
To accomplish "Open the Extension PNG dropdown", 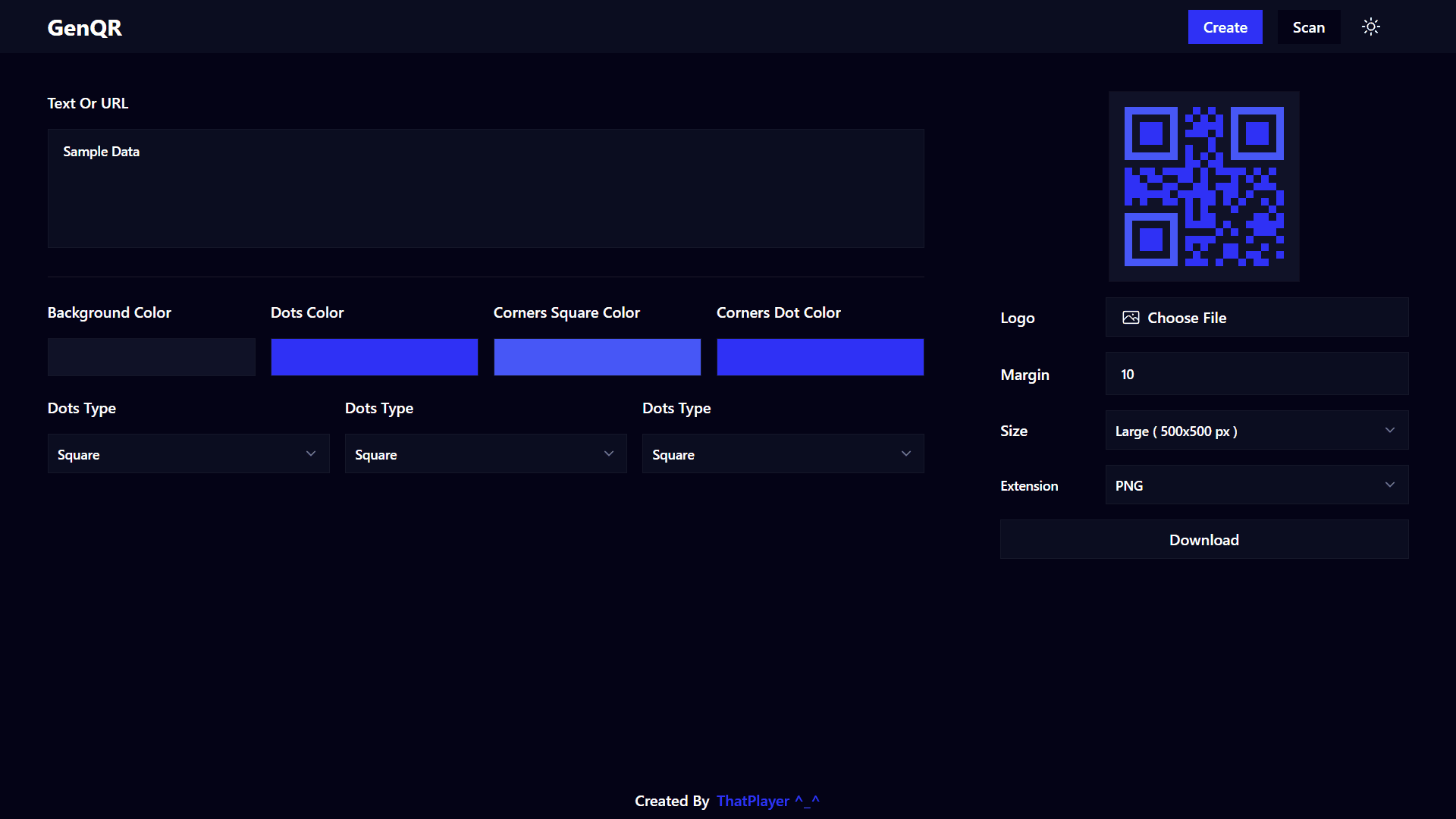I will 1257,485.
